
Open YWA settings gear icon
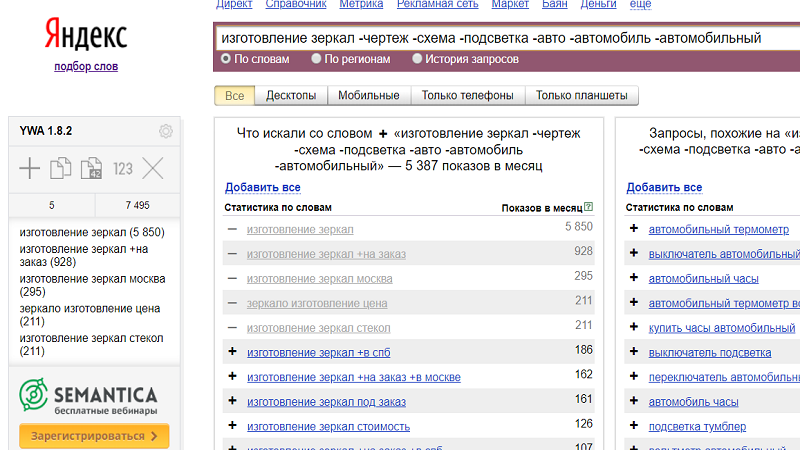coord(166,131)
